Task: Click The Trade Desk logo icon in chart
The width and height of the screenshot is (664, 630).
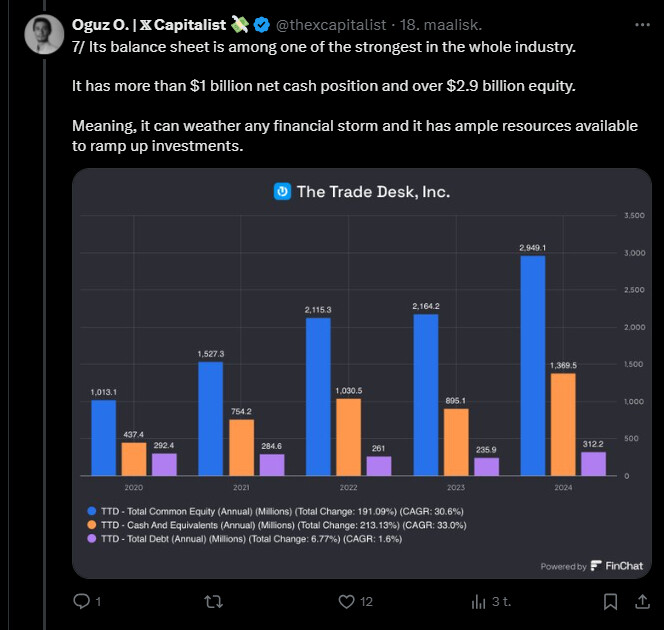Action: pos(282,191)
